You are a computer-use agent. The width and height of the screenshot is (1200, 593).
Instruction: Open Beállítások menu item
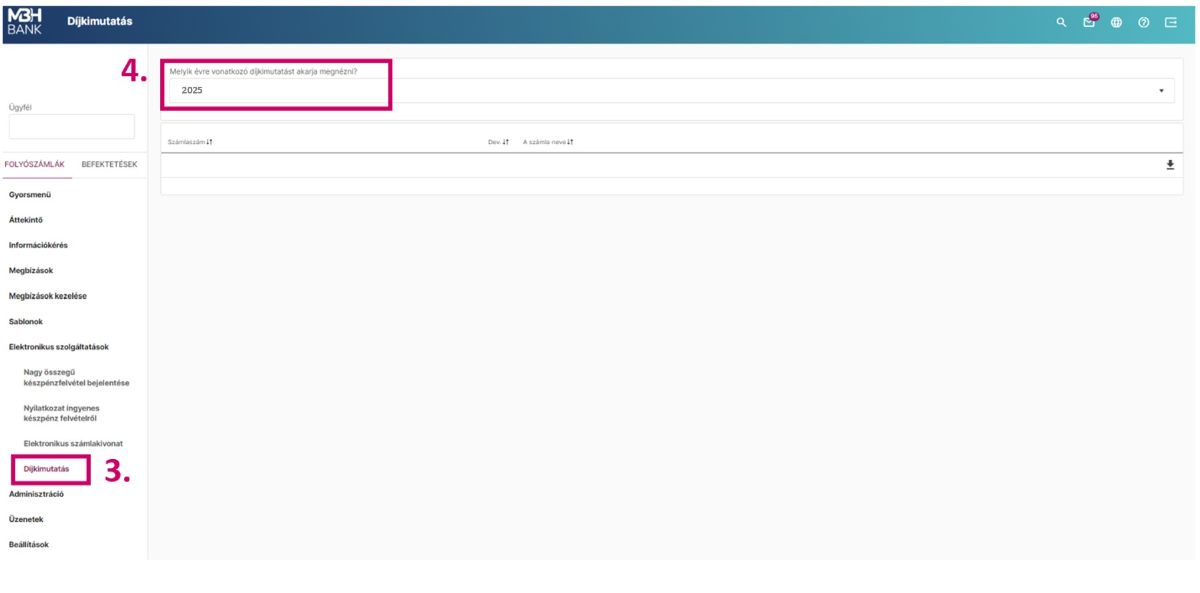pyautogui.click(x=28, y=545)
